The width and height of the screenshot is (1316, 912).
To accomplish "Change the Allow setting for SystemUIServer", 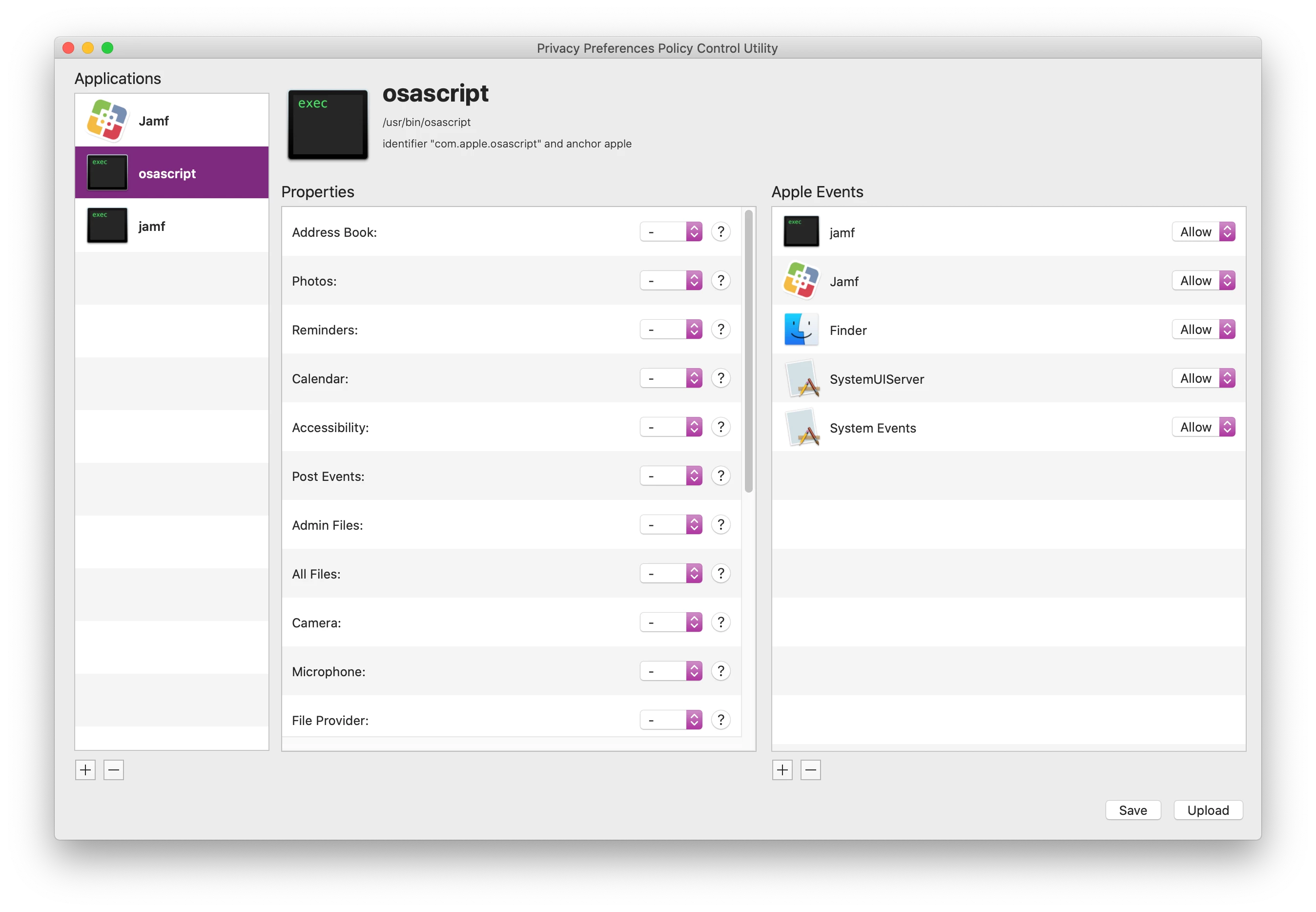I will [x=1203, y=378].
